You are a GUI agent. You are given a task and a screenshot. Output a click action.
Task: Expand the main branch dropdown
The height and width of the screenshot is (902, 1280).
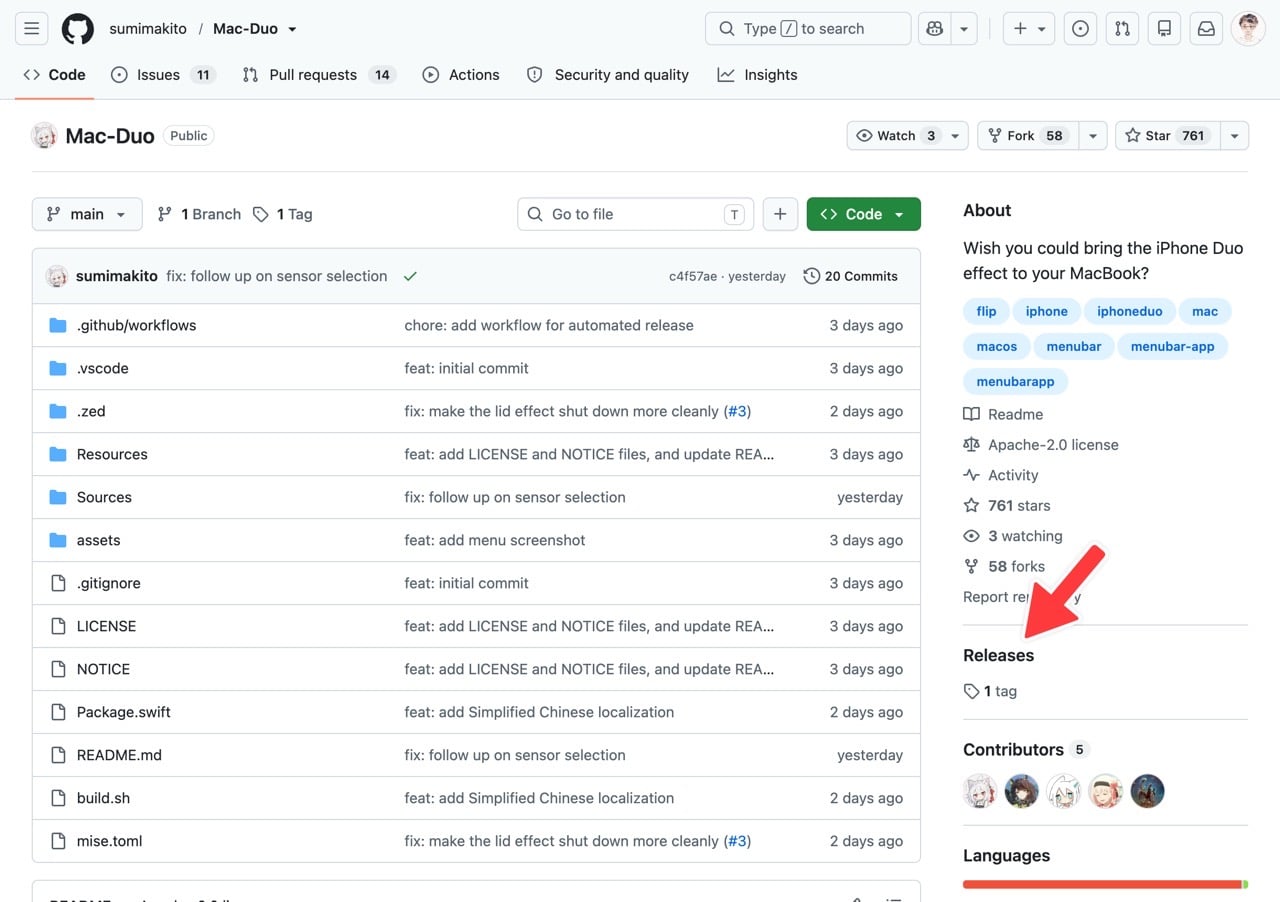click(87, 214)
